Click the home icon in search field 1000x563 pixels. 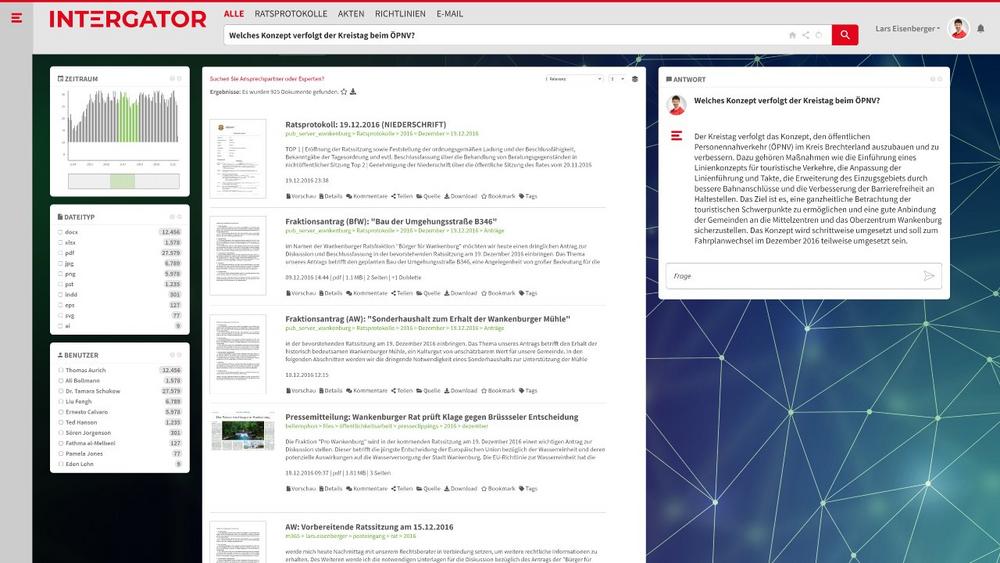tap(792, 35)
